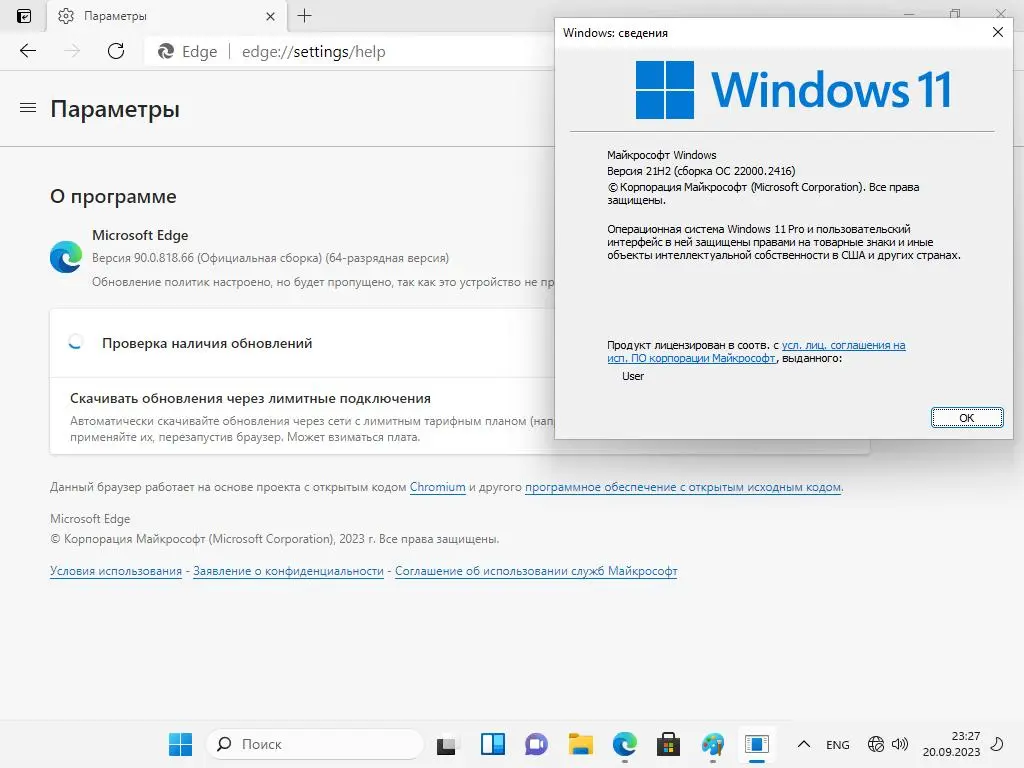Open Task View on the taskbar
The image size is (1024, 768).
pyautogui.click(x=447, y=744)
